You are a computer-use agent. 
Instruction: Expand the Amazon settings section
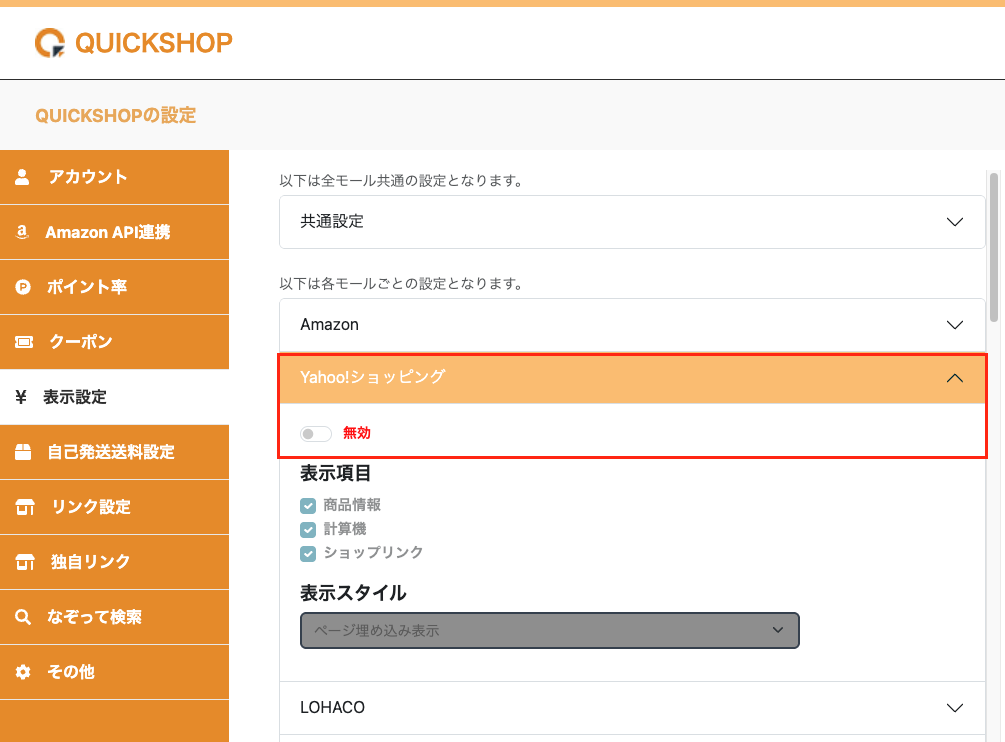coord(631,325)
